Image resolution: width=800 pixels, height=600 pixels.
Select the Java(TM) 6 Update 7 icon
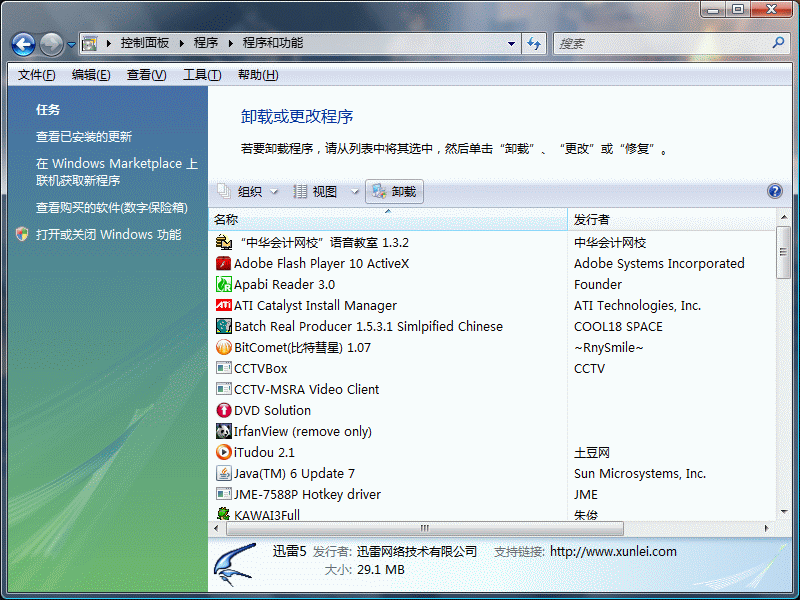[223, 473]
